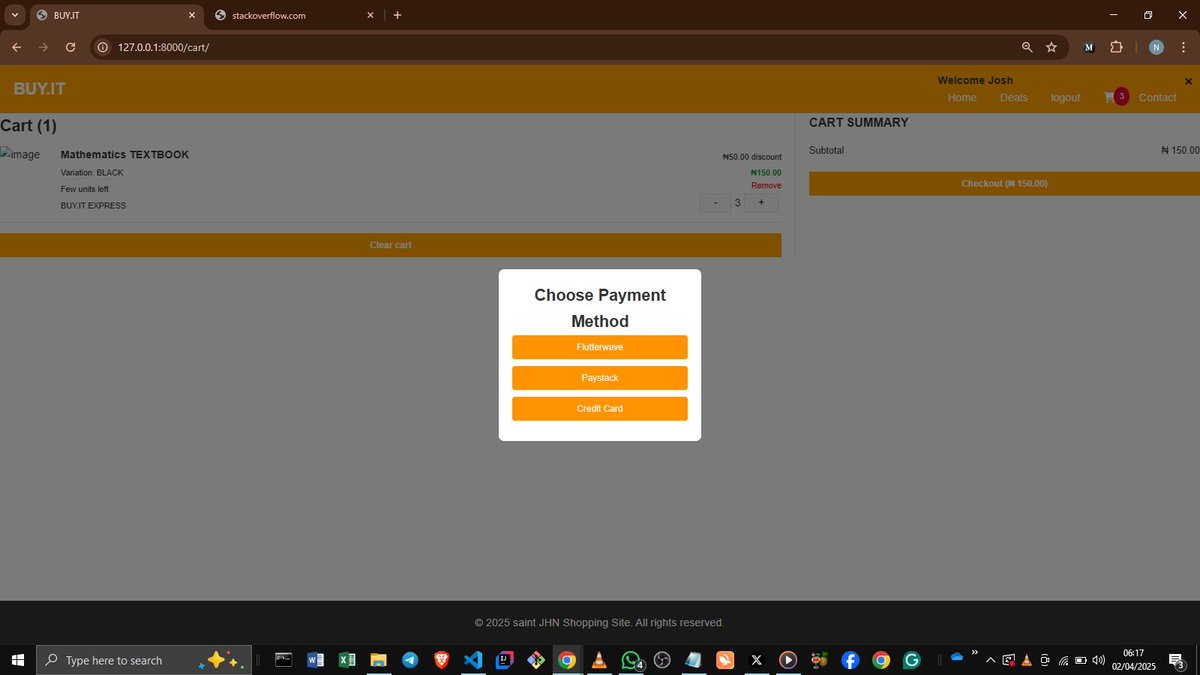Screen dimensions: 1200x675
Task: View site information icon in address bar
Action: coord(103,47)
